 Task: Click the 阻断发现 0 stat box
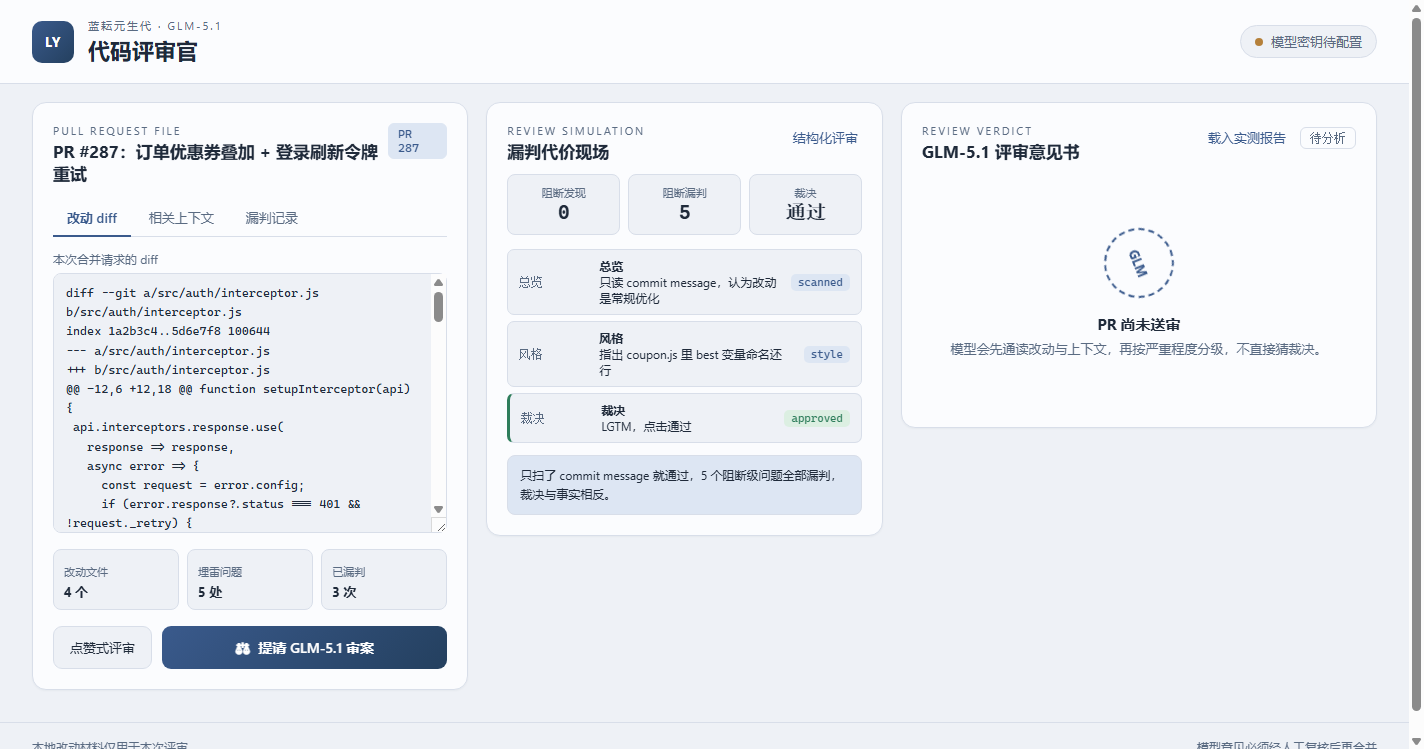click(x=563, y=204)
